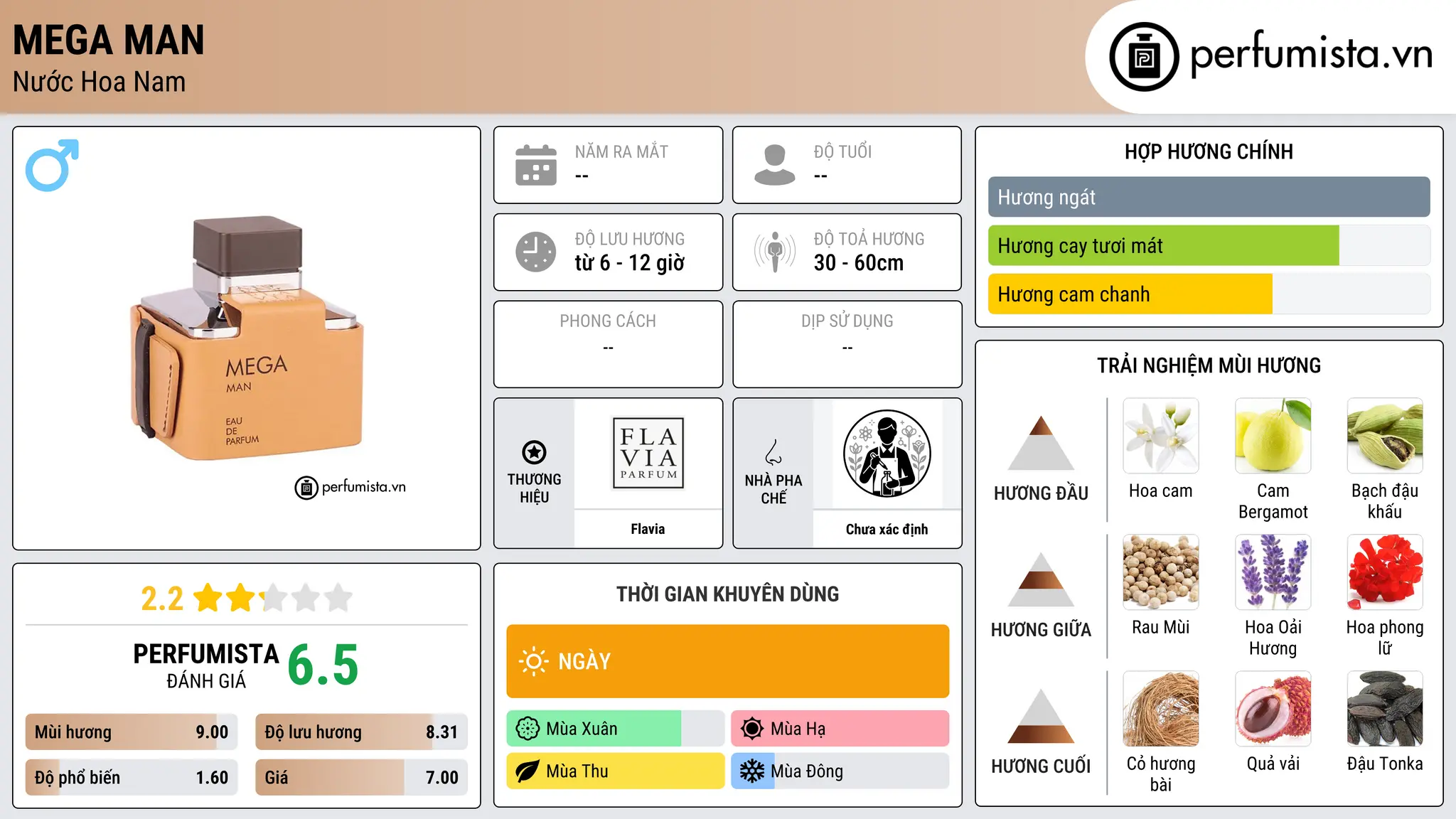Select the Hoa cam note image

point(1161,436)
